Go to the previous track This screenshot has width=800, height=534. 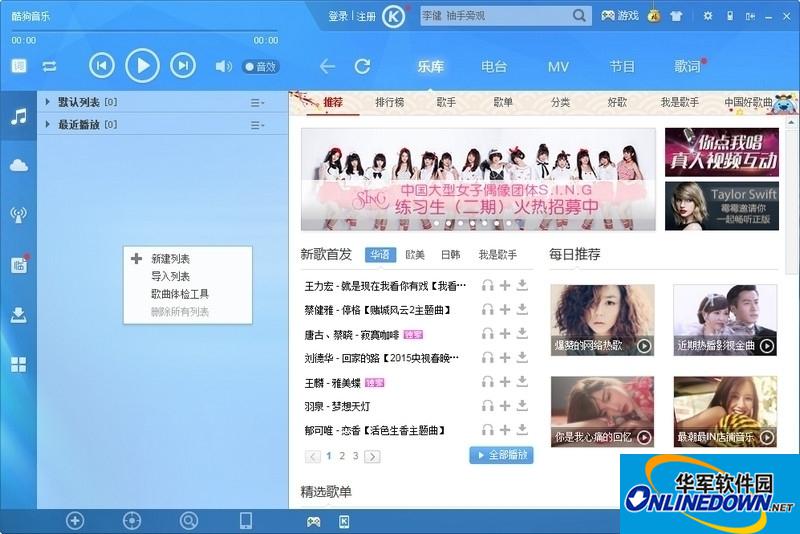pyautogui.click(x=102, y=66)
